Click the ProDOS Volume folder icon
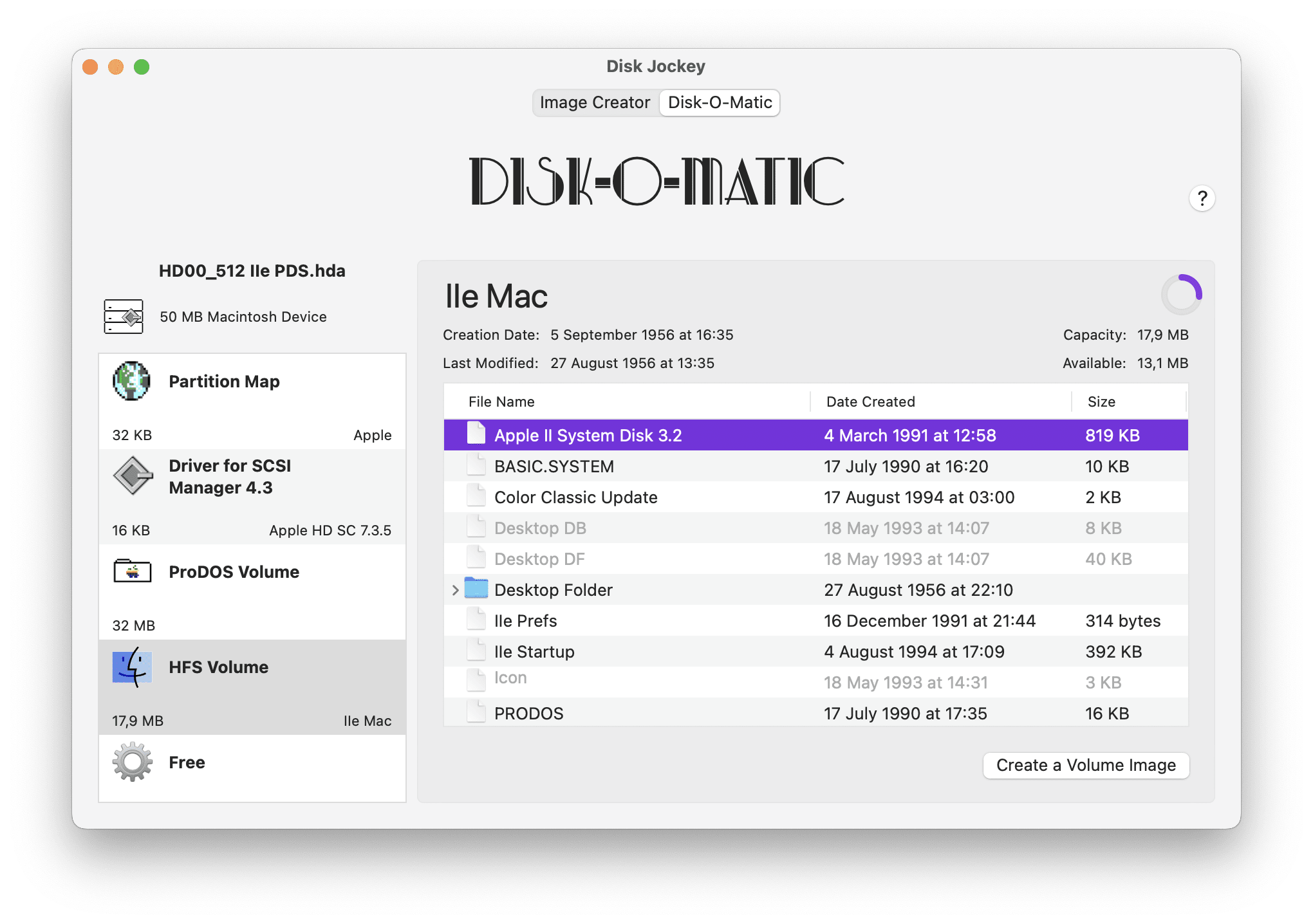 133,571
